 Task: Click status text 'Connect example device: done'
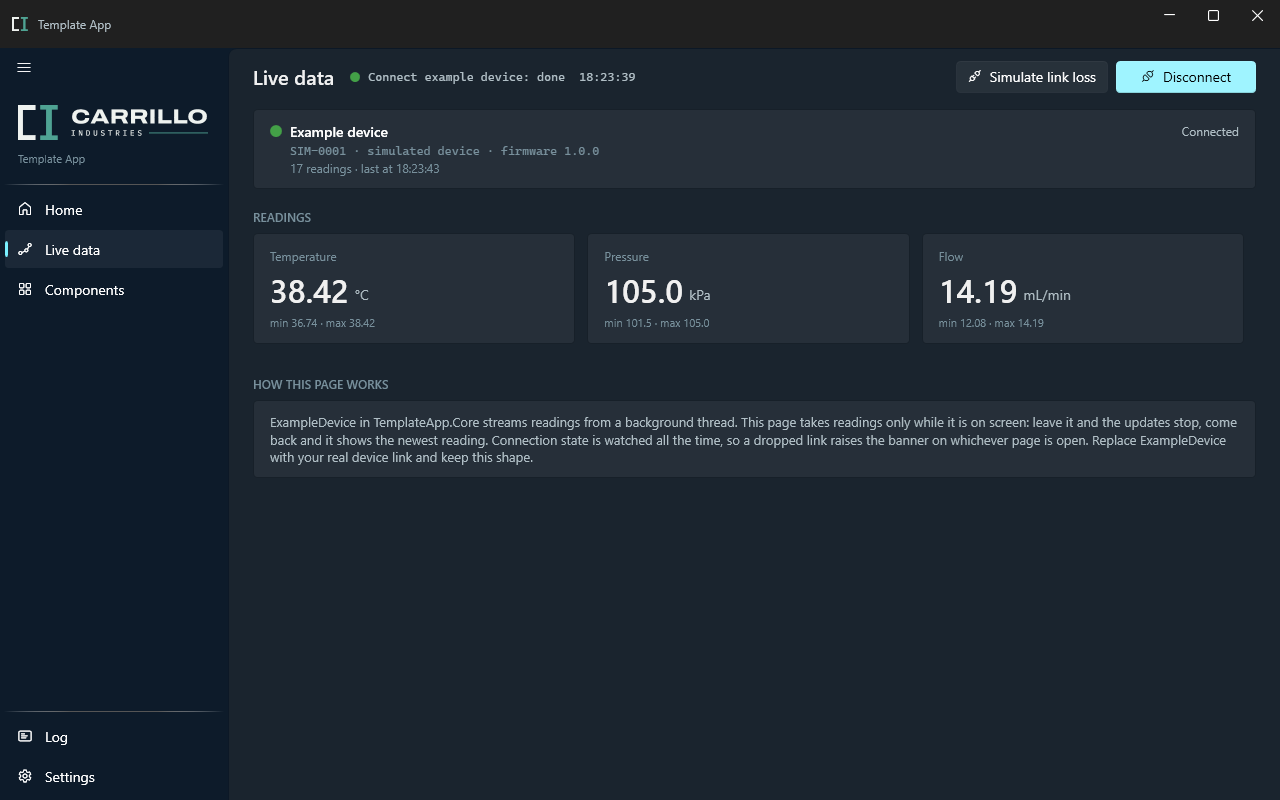tap(466, 77)
